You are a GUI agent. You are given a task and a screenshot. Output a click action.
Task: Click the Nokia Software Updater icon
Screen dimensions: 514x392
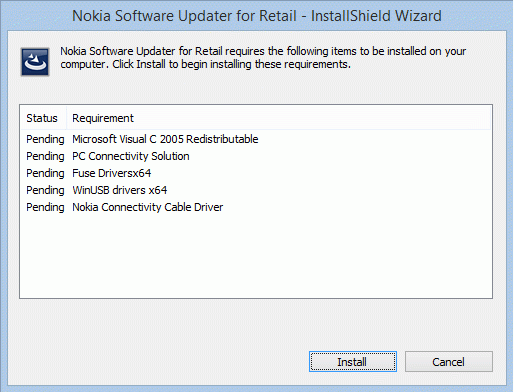click(x=35, y=62)
